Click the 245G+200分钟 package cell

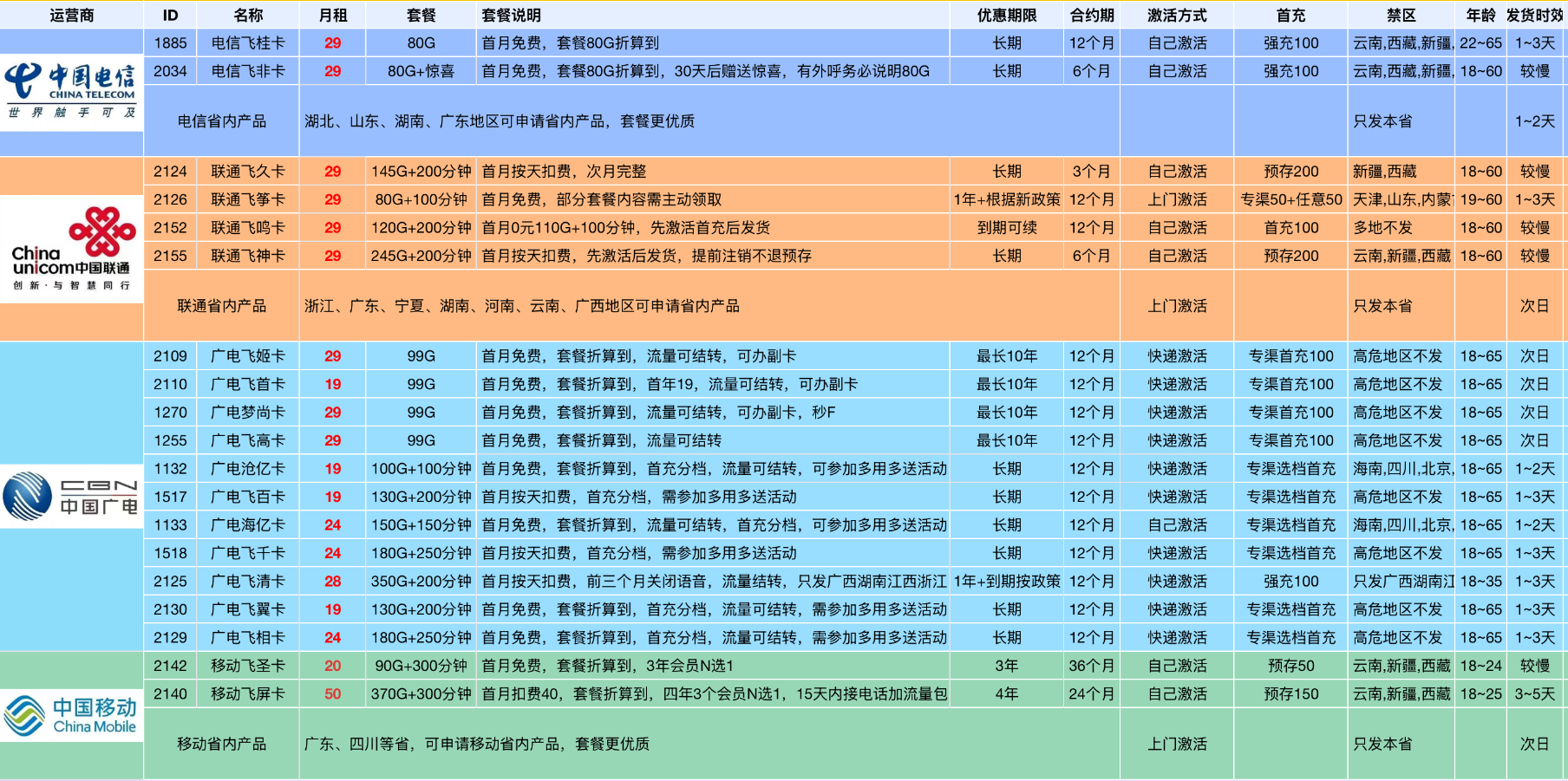point(421,256)
